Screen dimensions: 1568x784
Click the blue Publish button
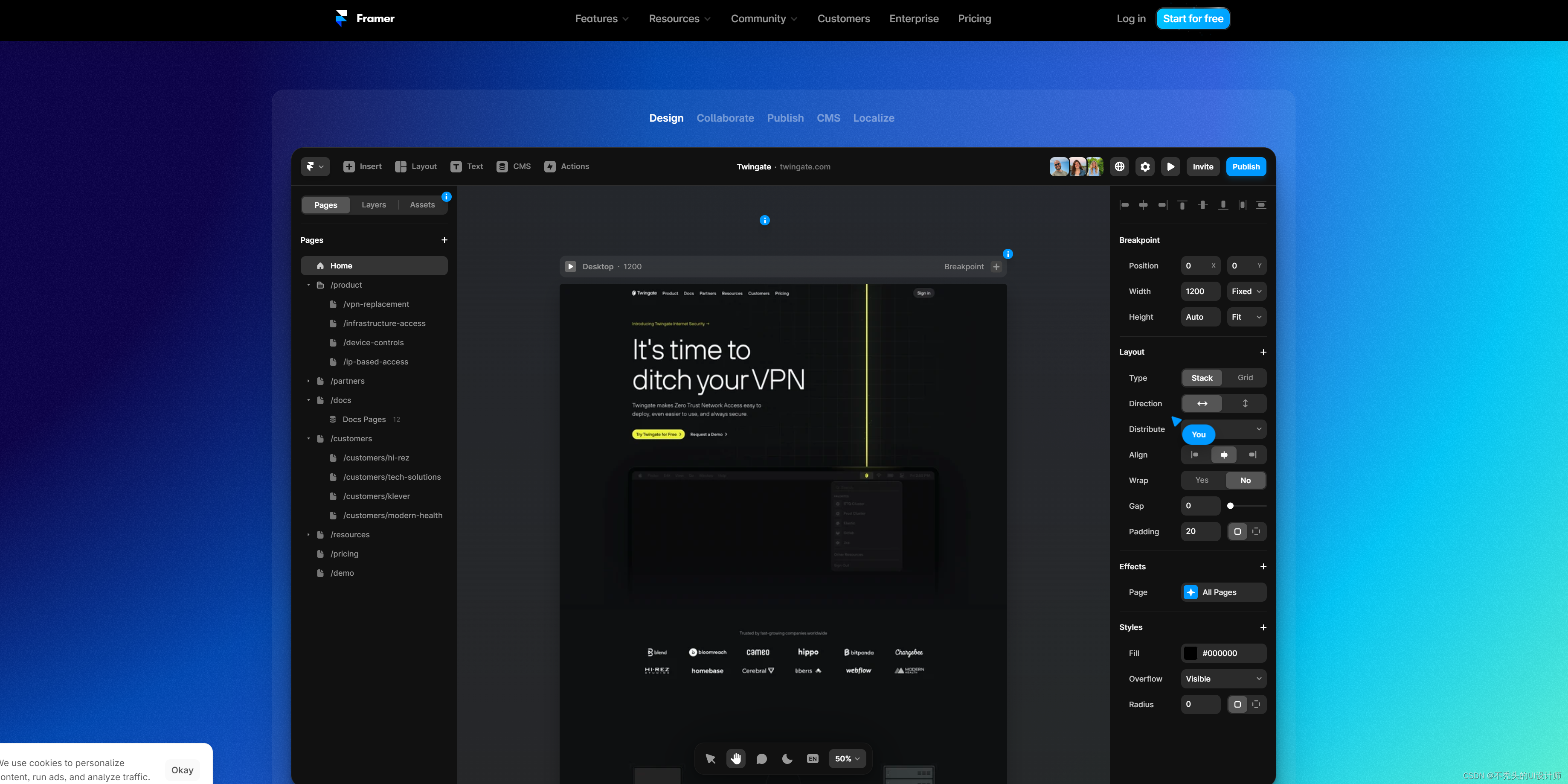point(1246,166)
